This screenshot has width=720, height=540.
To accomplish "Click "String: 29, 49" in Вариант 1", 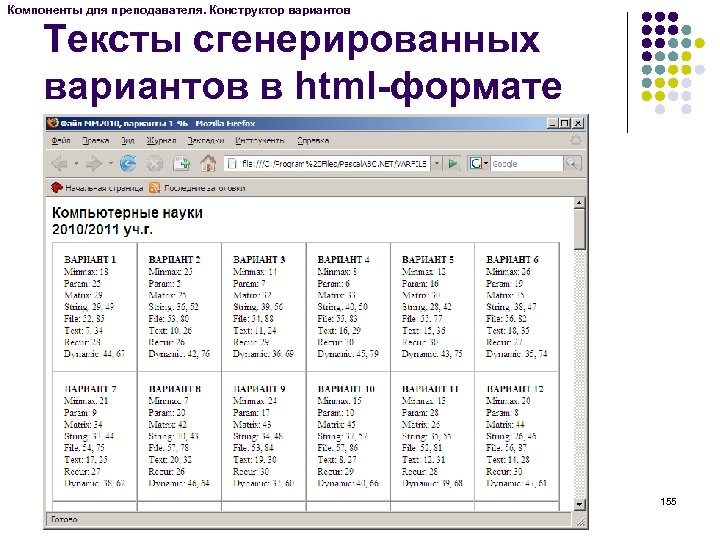I will 89,307.
